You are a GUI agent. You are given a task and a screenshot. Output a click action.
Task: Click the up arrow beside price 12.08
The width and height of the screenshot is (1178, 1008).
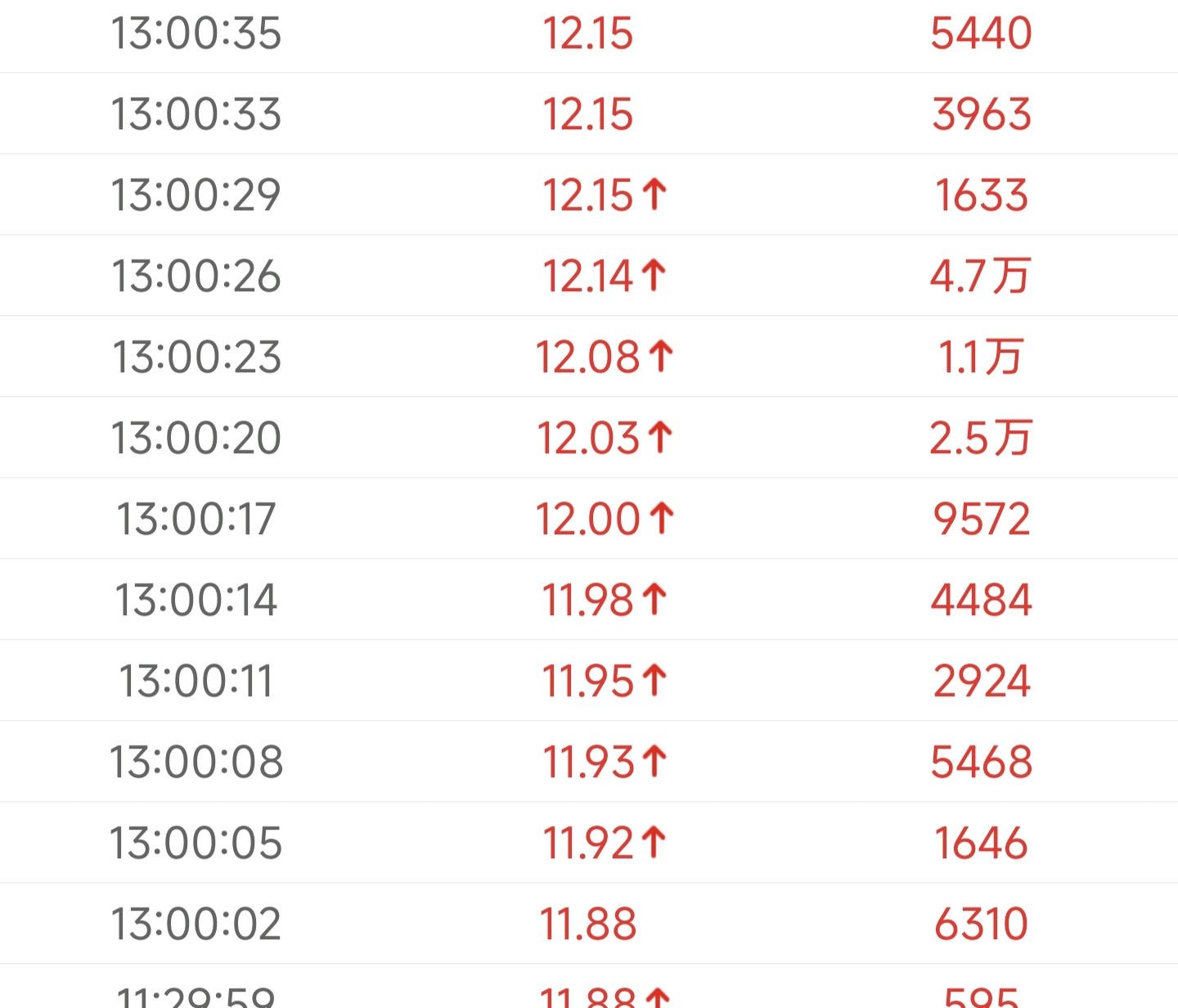pyautogui.click(x=660, y=357)
